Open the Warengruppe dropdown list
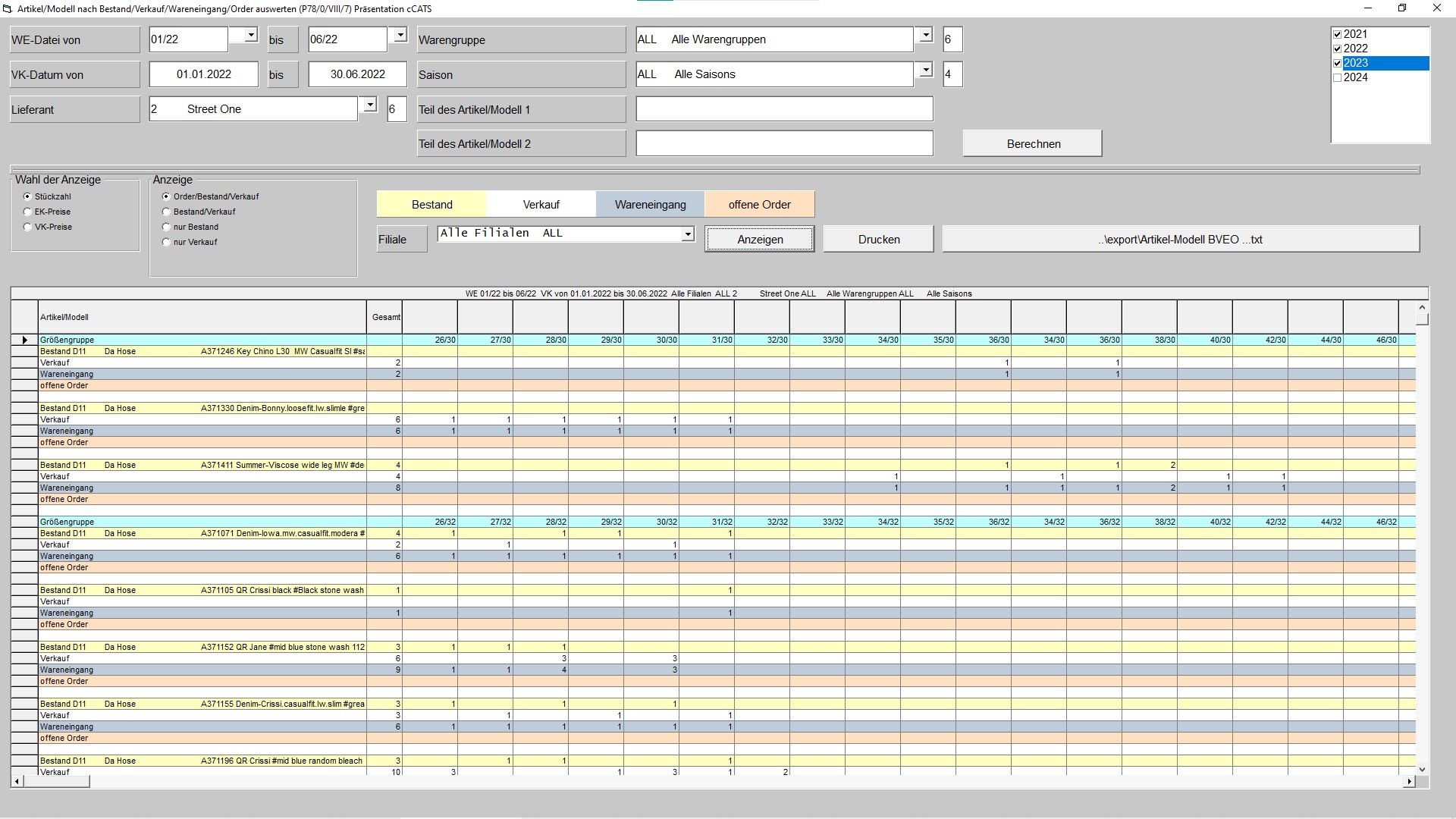Screen dimensions: 1456x819 pos(925,34)
